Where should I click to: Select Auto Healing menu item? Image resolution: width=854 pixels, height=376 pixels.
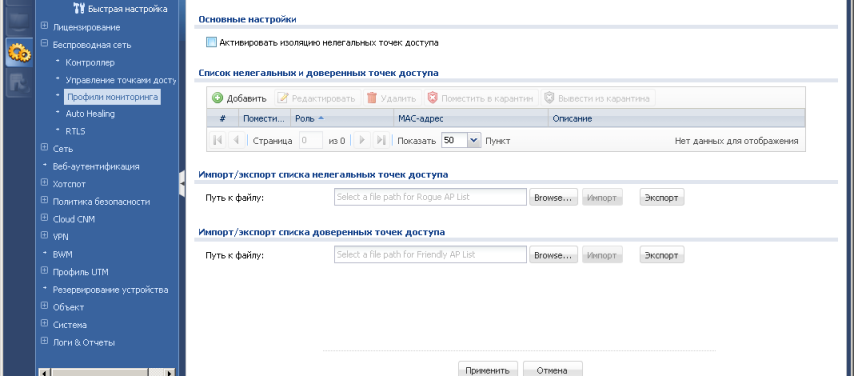point(90,114)
